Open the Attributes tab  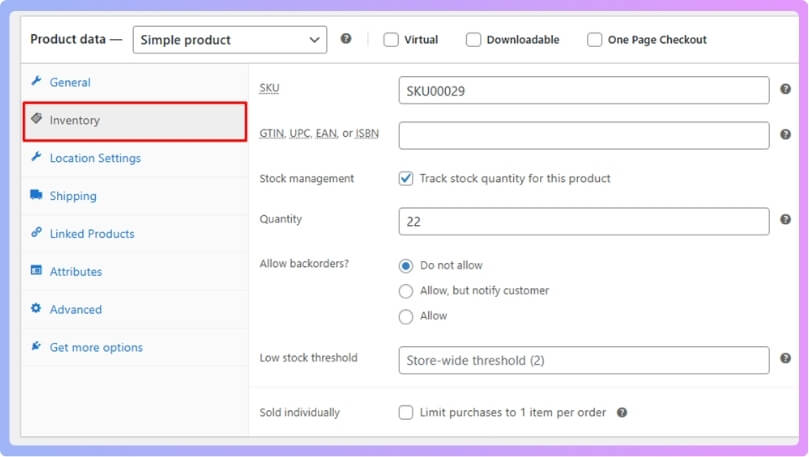tap(135, 272)
